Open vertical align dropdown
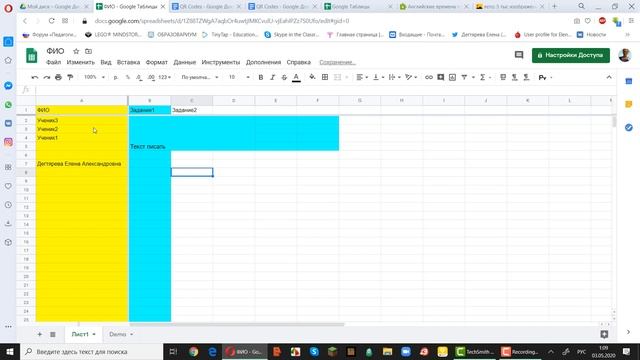640x360 pixels. click(x=378, y=77)
